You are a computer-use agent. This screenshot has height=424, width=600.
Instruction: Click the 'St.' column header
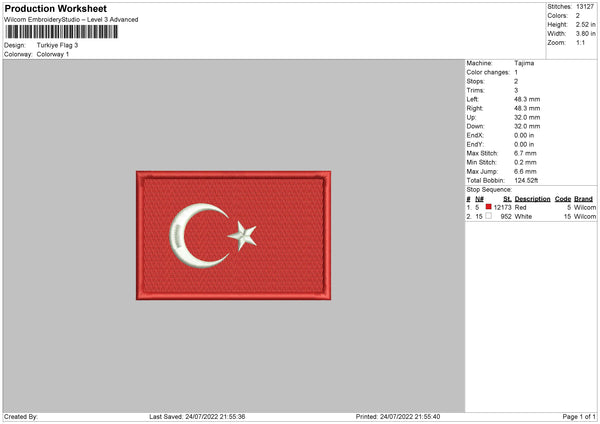click(x=507, y=199)
